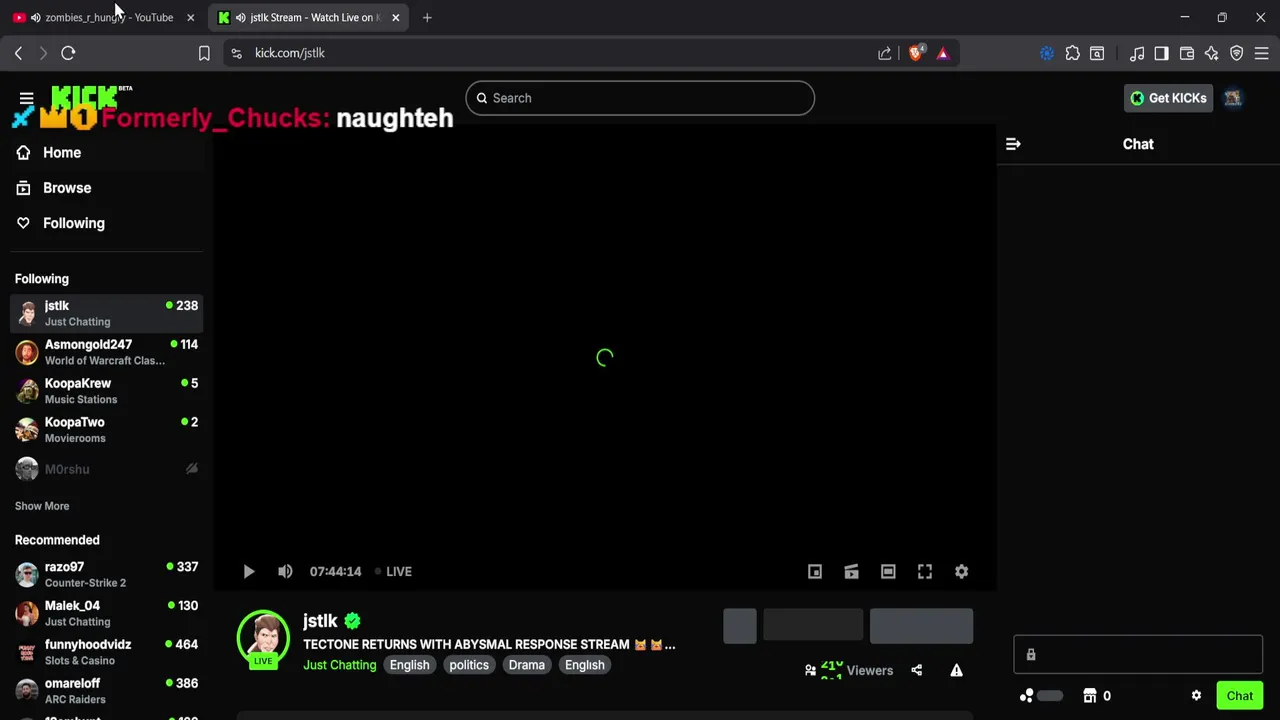Open the blue circular extension icon
Screen dimensions: 1280x720
click(1047, 53)
